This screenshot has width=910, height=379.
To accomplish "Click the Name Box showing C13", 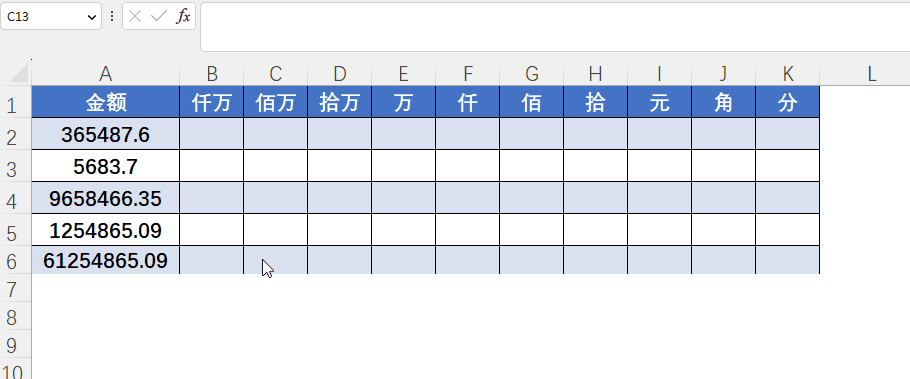I will click(x=50, y=16).
